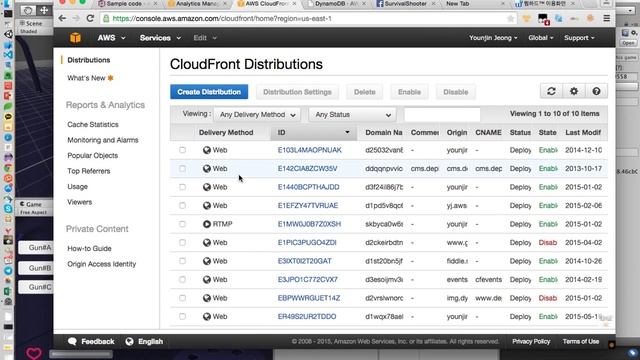The height and width of the screenshot is (360, 640).
Task: Open the Younjin Jeong account menu
Action: click(x=493, y=38)
